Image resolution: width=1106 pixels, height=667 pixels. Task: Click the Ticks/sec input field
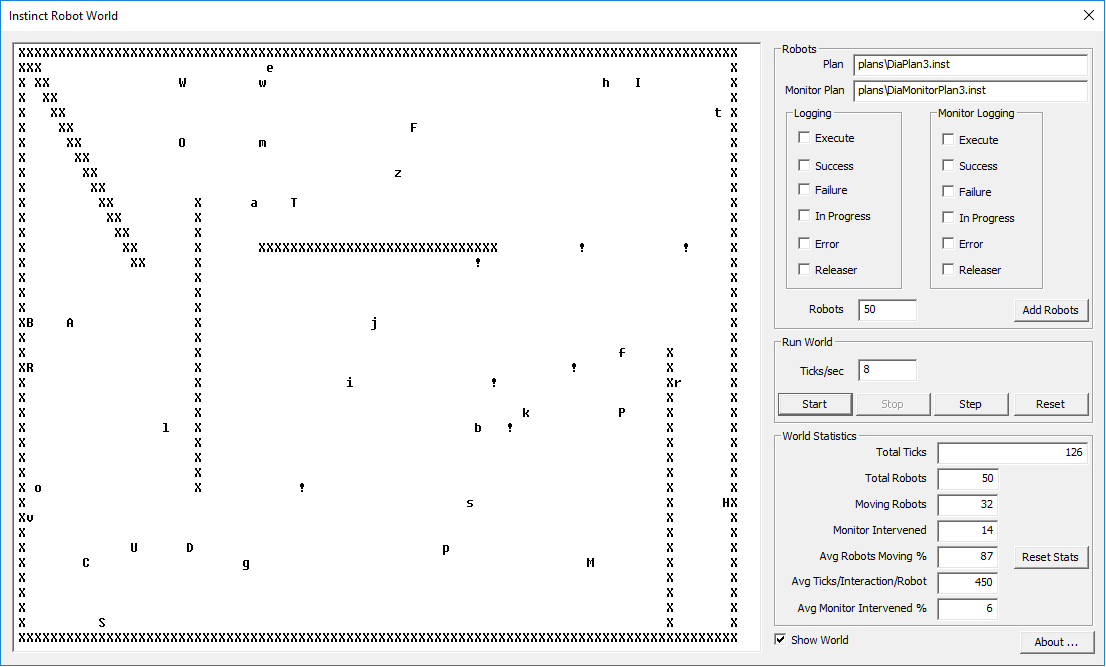(887, 371)
